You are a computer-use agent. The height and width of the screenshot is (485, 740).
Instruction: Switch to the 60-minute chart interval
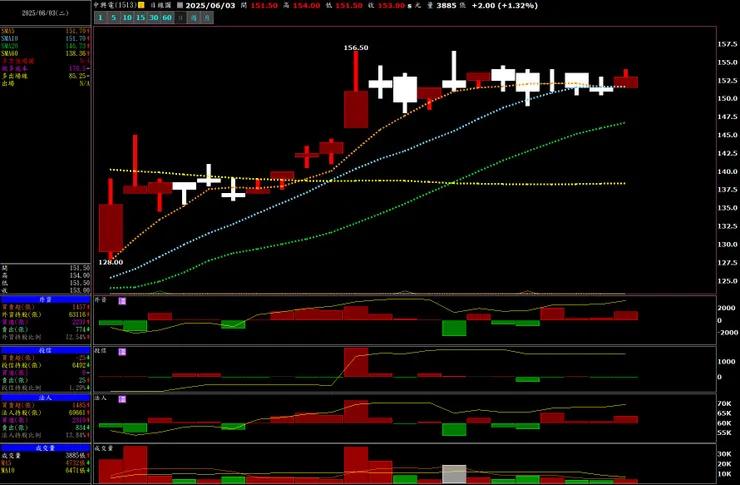(x=167, y=18)
